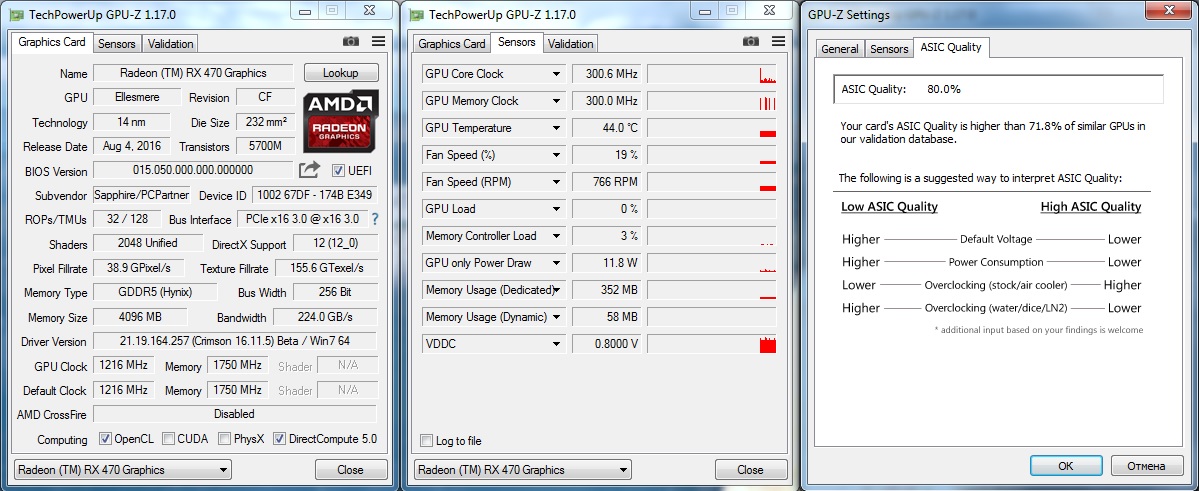Open GPU selector dropdown in Graphics Card window
This screenshot has height=491, width=1199.
coord(122,470)
